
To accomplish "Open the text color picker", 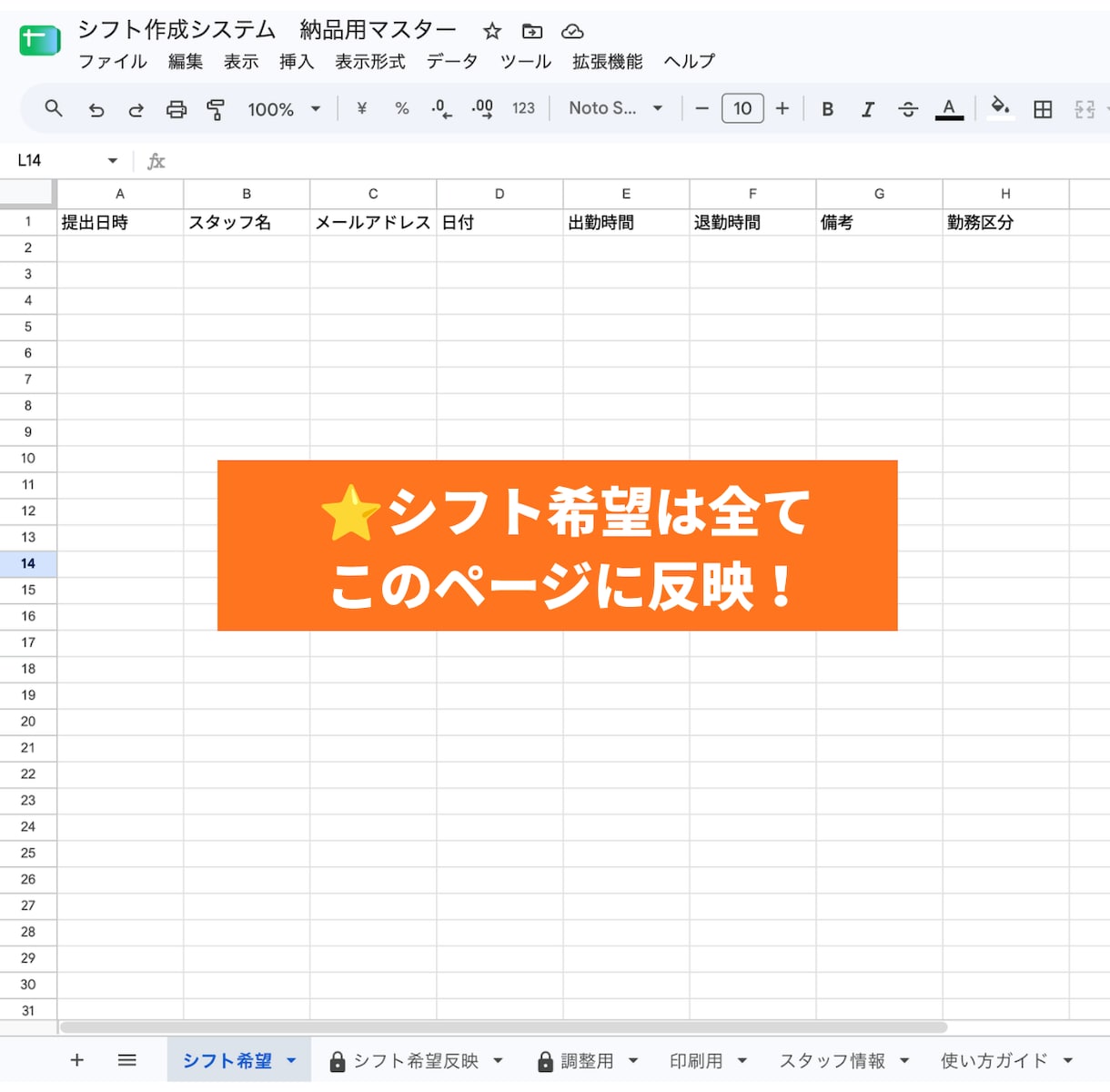I will tap(949, 109).
